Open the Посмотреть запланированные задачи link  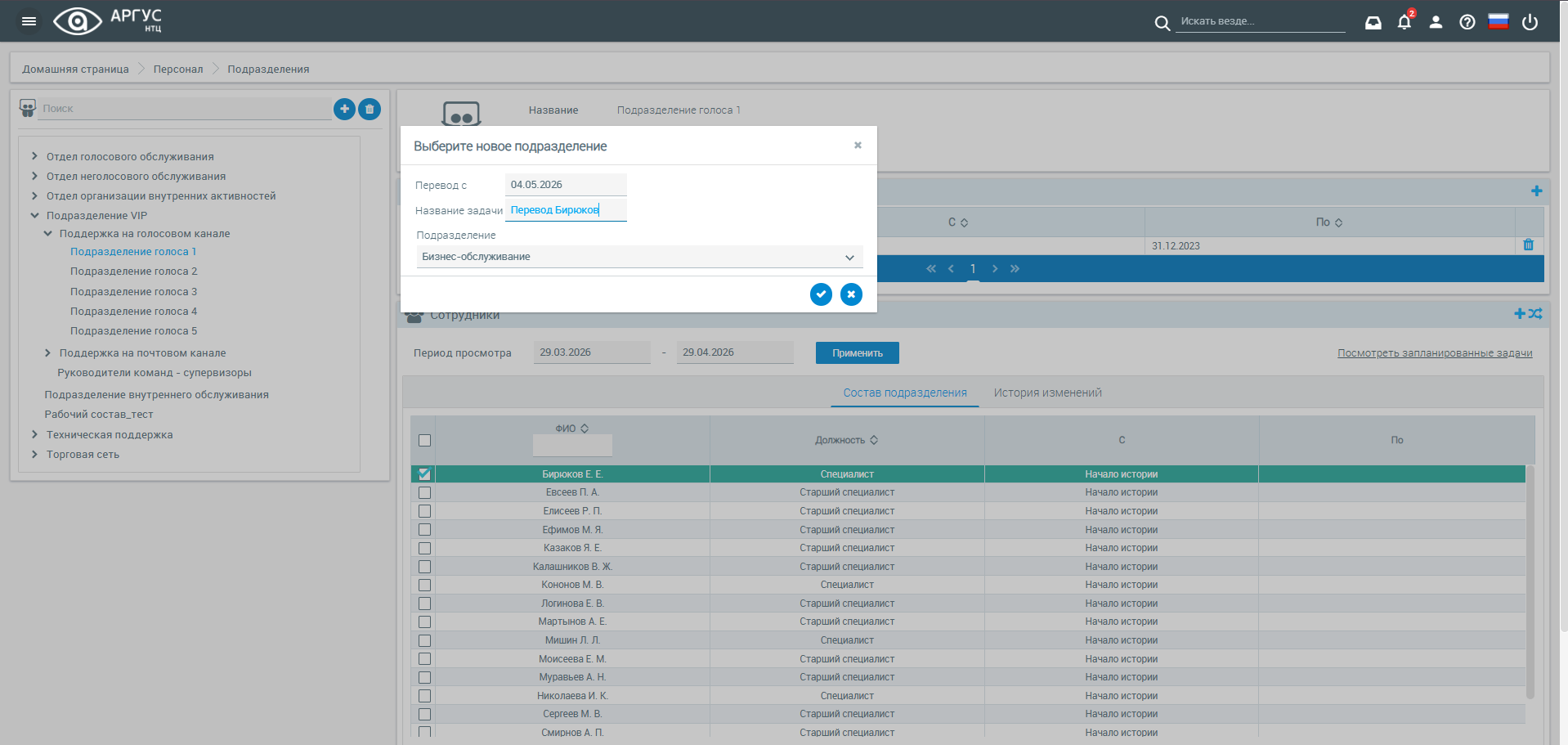1435,353
